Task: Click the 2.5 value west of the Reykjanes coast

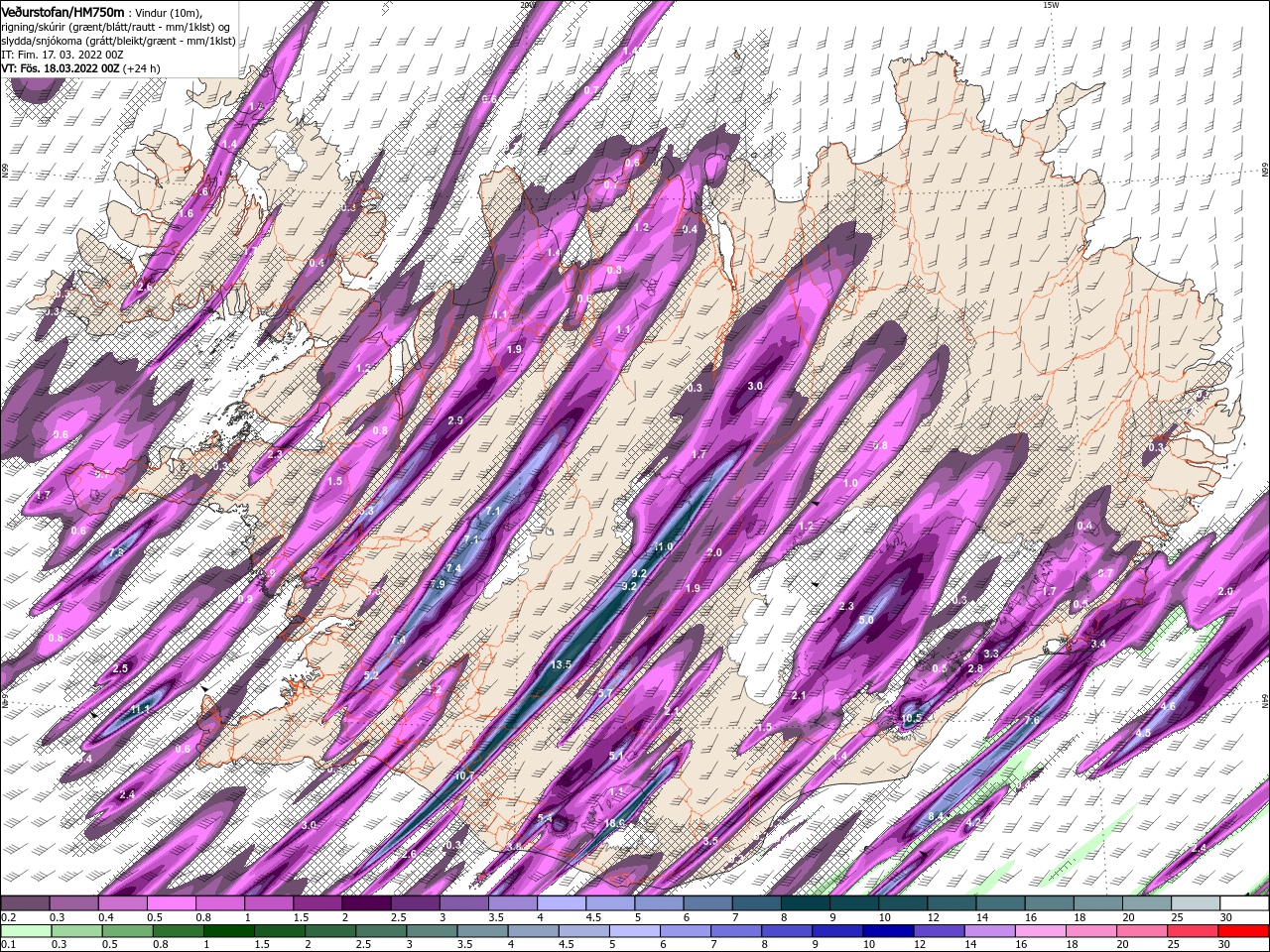Action: [120, 668]
